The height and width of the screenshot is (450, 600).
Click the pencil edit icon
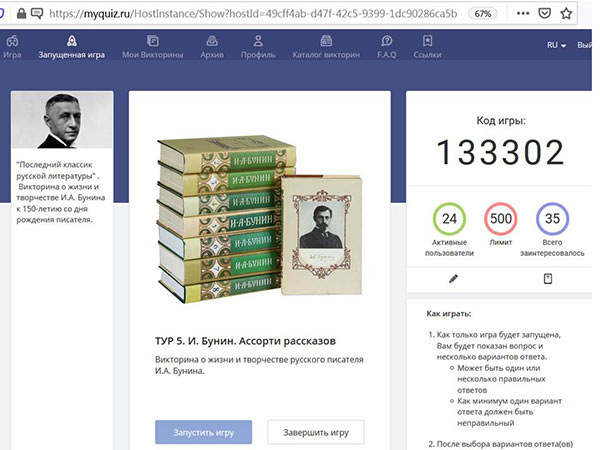(453, 278)
